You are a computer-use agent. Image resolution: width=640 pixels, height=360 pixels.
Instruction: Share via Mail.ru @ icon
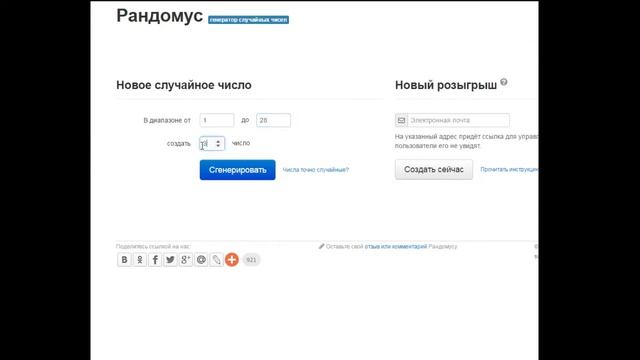(x=201, y=260)
